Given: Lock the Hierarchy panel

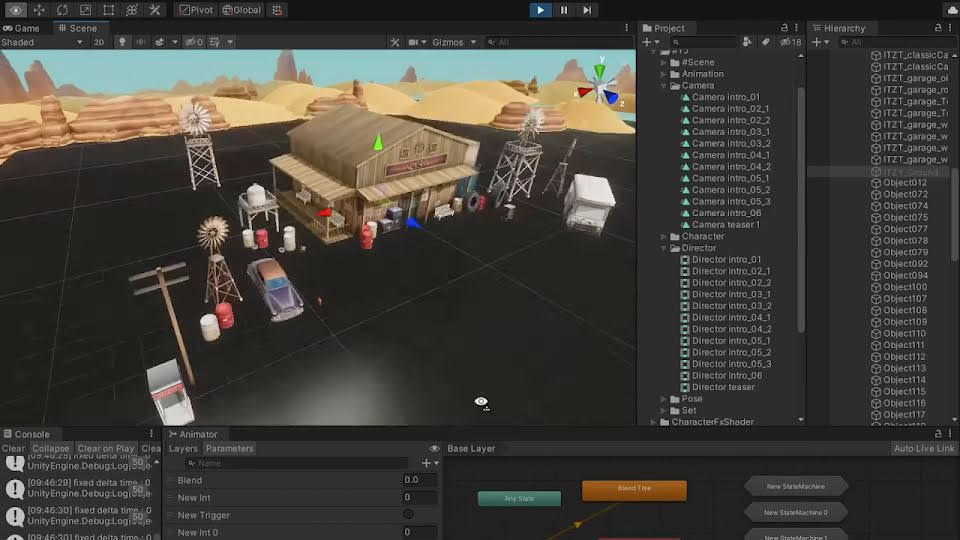Looking at the screenshot, I should coord(938,28).
